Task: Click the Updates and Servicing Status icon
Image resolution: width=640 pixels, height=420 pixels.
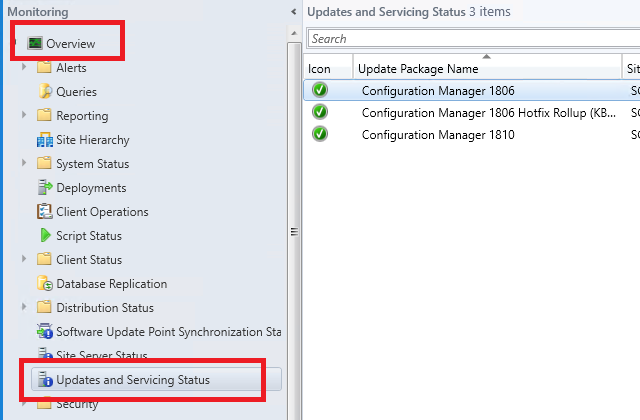Action: click(x=45, y=379)
